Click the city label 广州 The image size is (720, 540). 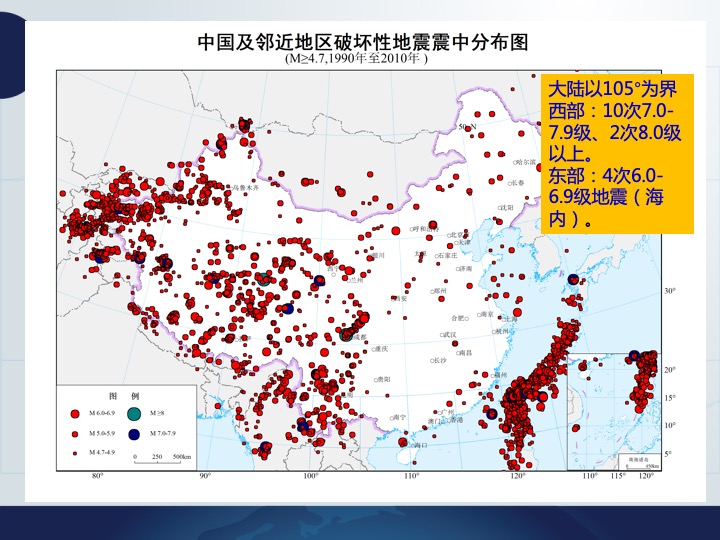448,412
